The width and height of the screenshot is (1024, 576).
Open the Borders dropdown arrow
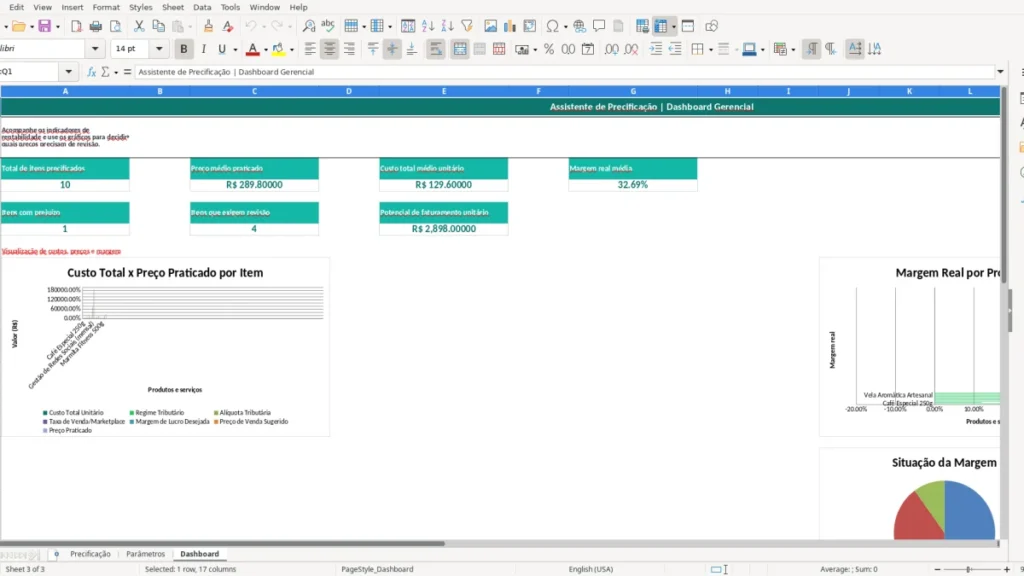coord(711,50)
